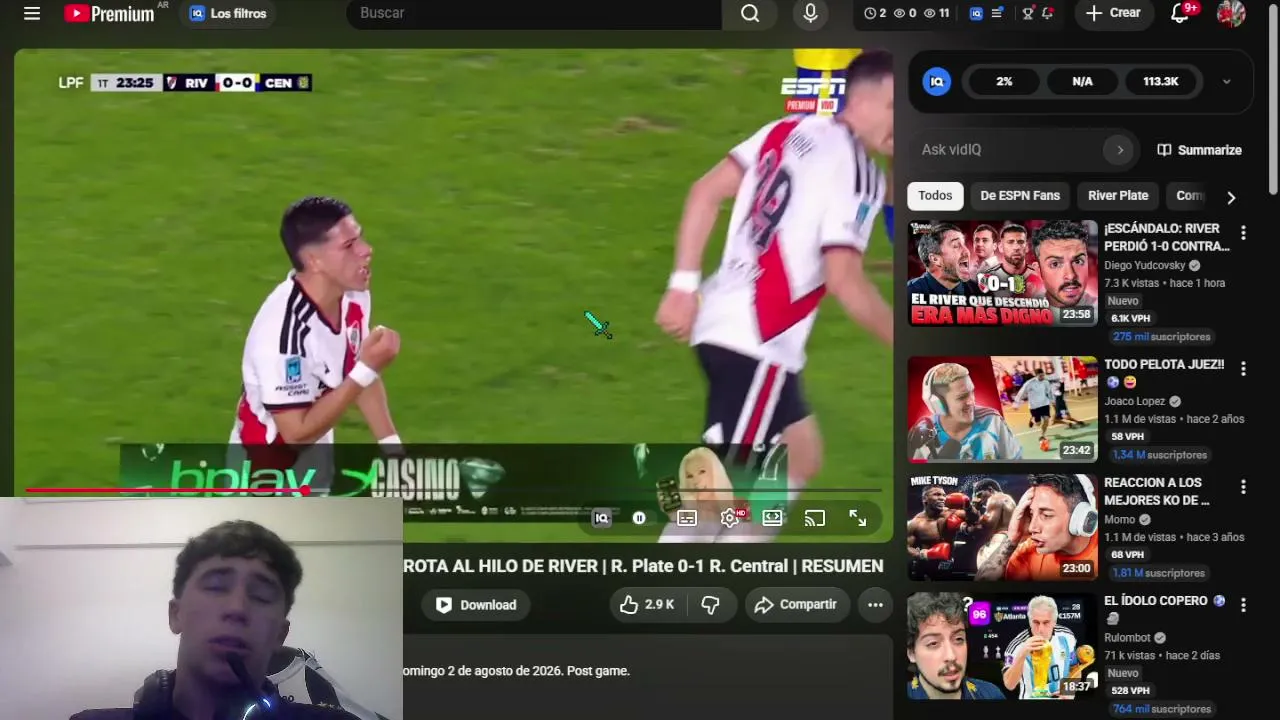1280x720 pixels.
Task: Open the EL ÍDOLO COPERO video title
Action: tap(1156, 601)
